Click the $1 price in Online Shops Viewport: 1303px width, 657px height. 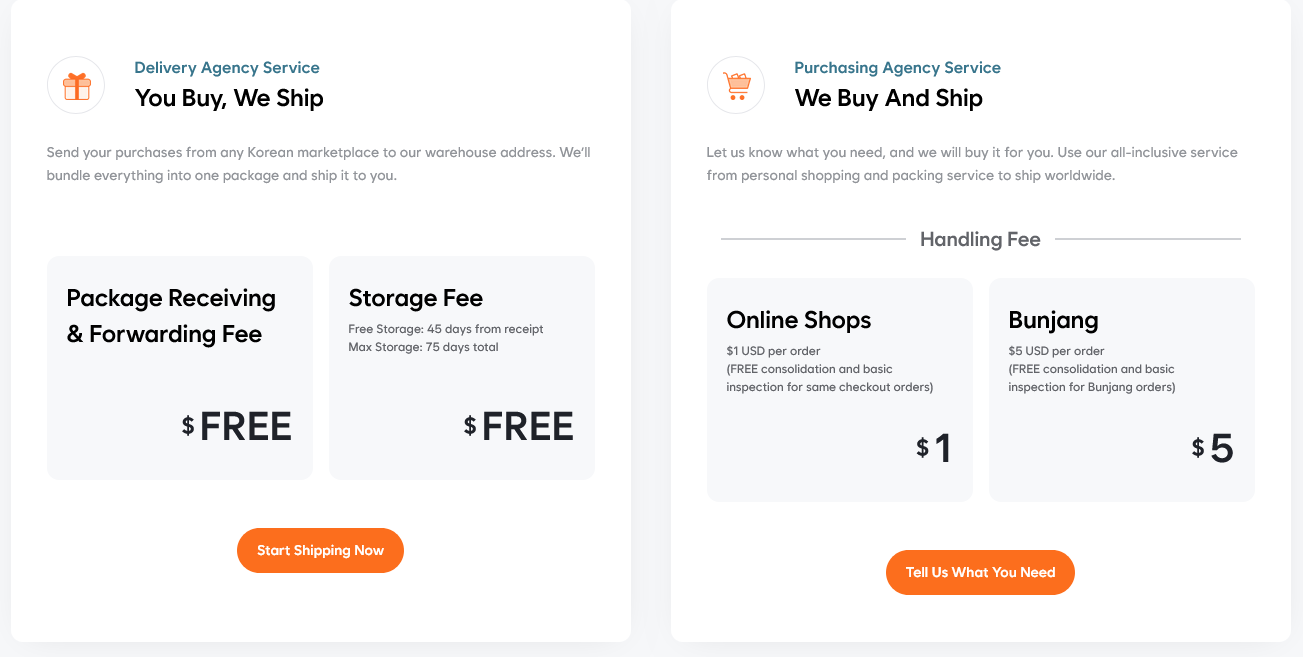point(934,448)
